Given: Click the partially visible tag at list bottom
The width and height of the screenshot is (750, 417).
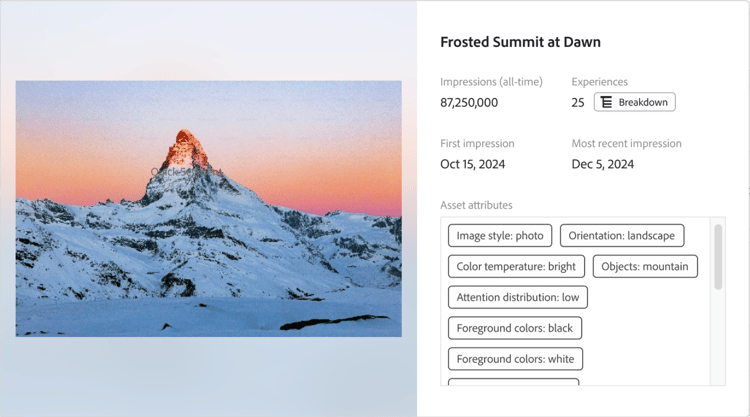Looking at the screenshot, I should pos(513,382).
